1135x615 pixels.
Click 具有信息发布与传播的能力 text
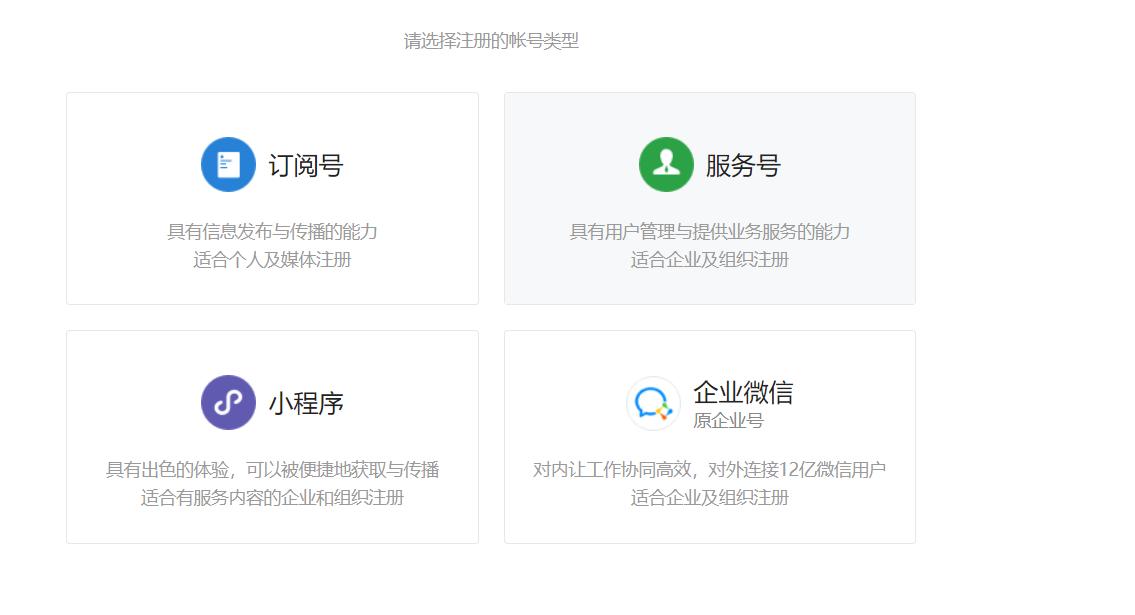pos(271,230)
